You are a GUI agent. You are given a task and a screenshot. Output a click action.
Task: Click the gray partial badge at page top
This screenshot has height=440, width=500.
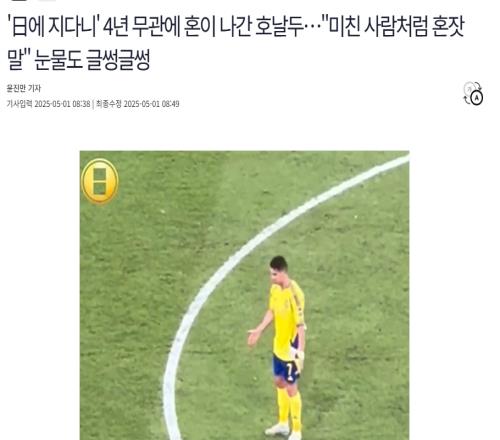tap(49, 1)
